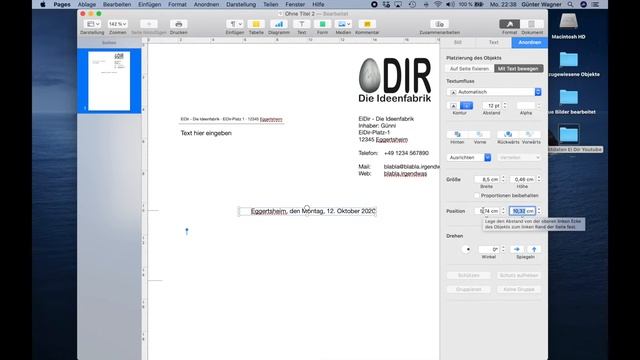Open the Zusammenarbeiten collaborate button

coord(439,24)
